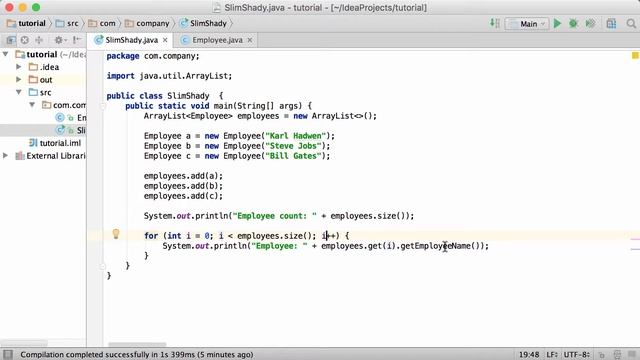Screen dimensions: 640x360
Task: Open the Search Everywhere magnifier
Action: tap(631, 24)
